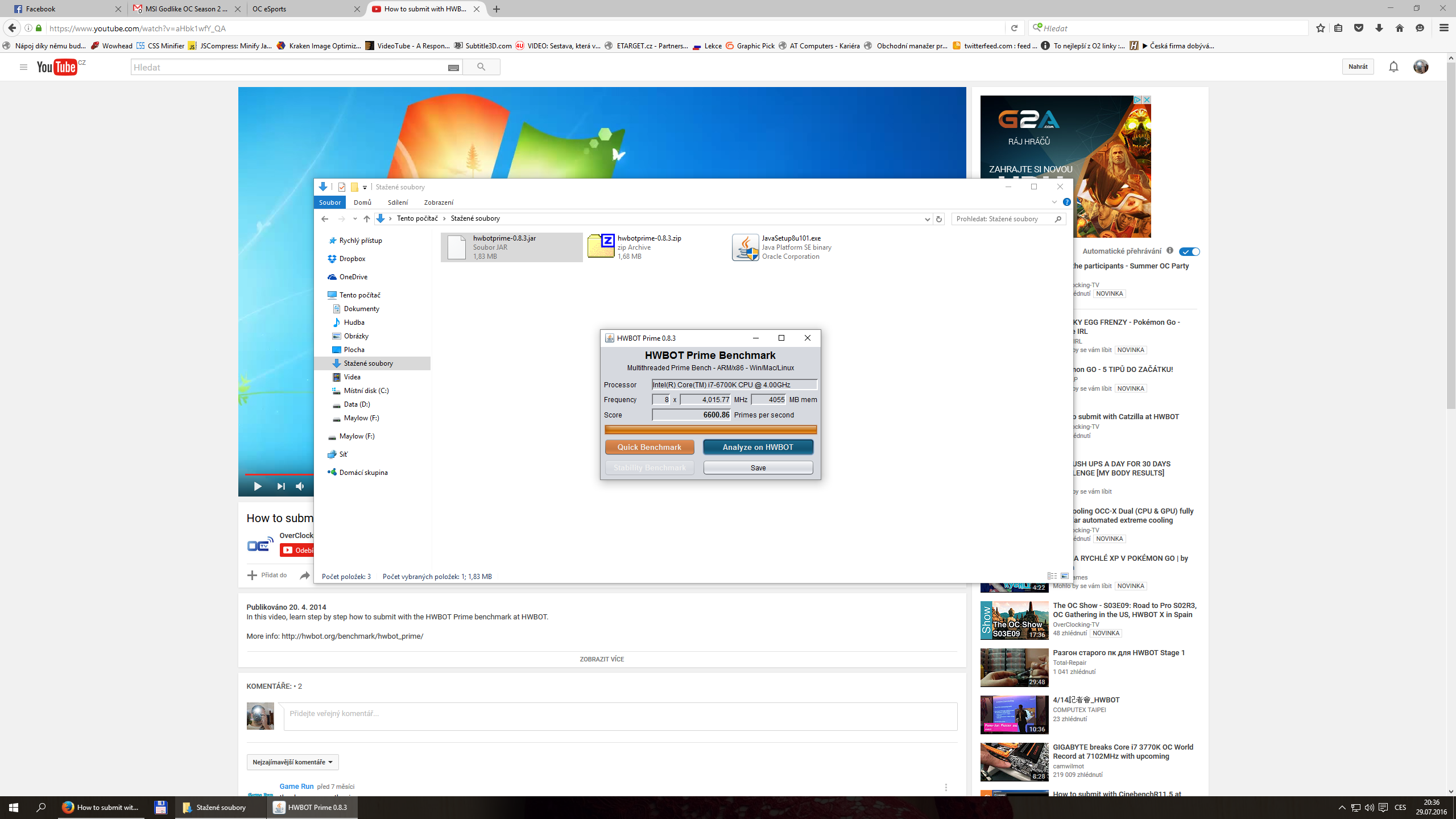Expand description with ZOBRAZIT VÍCE
The image size is (1456, 819).
(602, 659)
